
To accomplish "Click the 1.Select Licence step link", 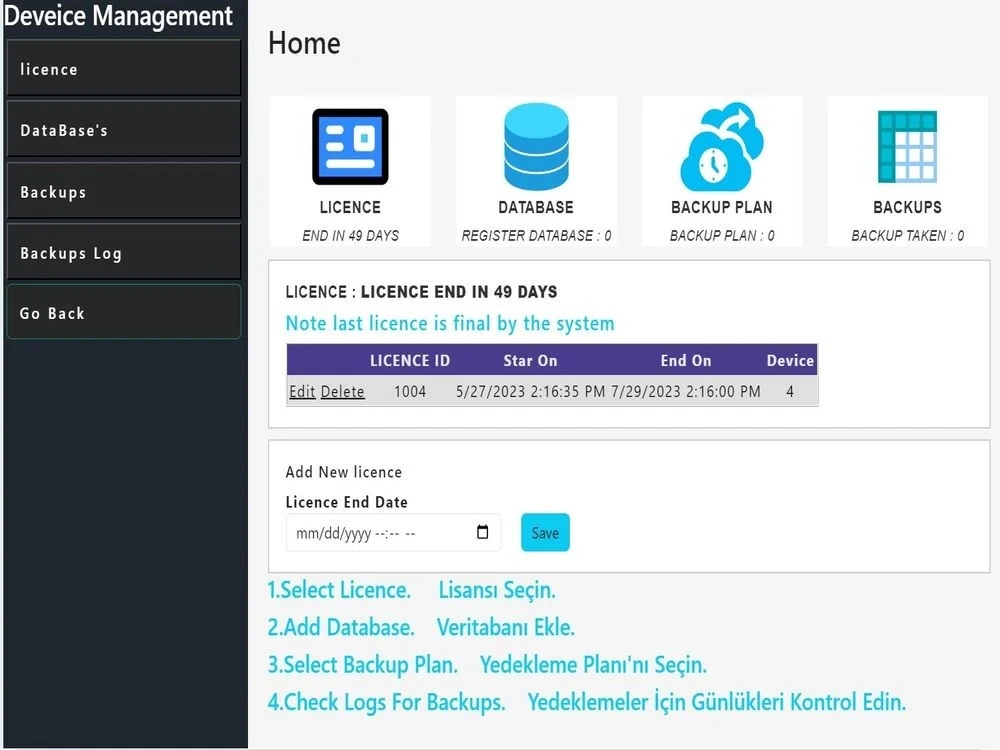I will (340, 590).
